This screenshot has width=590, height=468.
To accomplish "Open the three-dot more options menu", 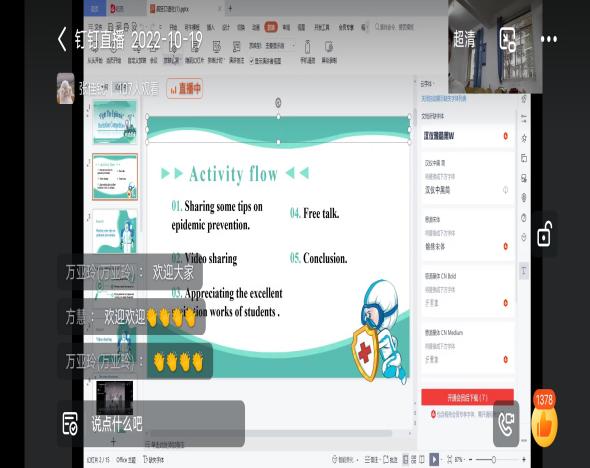I will pos(549,39).
